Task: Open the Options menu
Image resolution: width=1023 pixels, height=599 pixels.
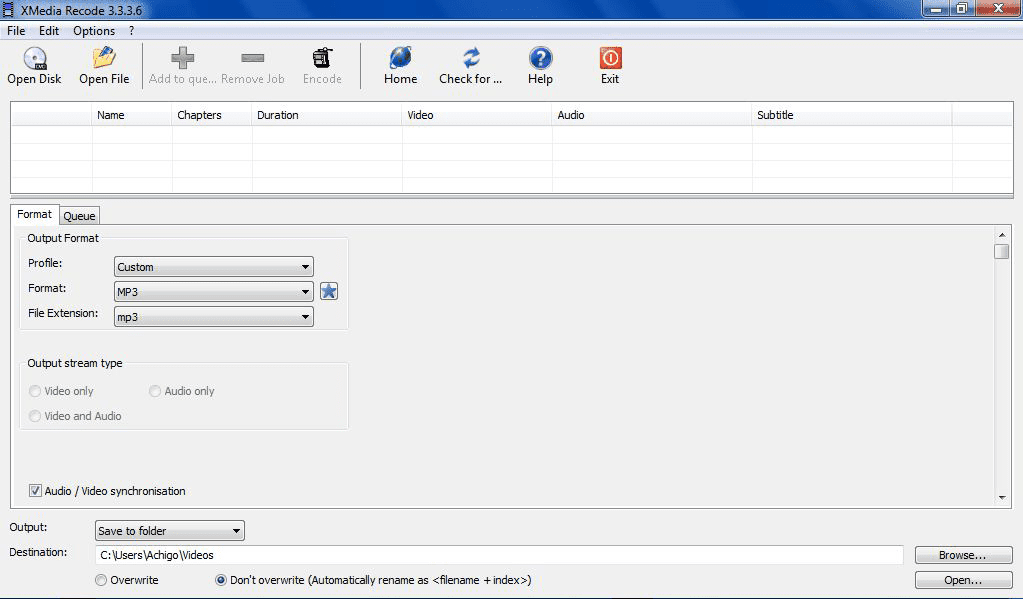Action: click(x=94, y=31)
